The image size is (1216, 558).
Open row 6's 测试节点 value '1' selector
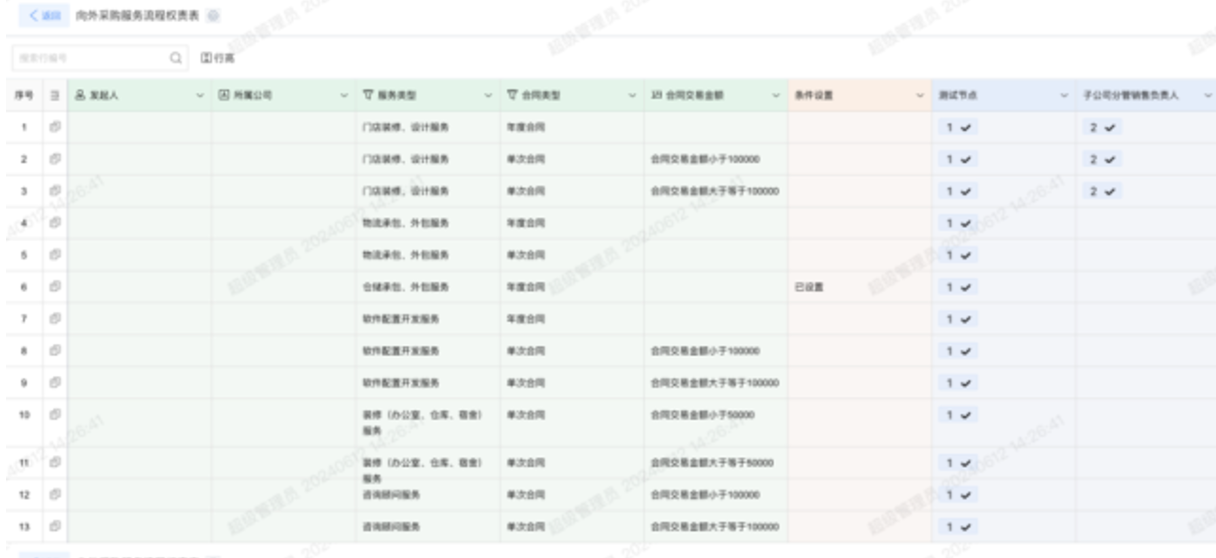click(x=959, y=287)
